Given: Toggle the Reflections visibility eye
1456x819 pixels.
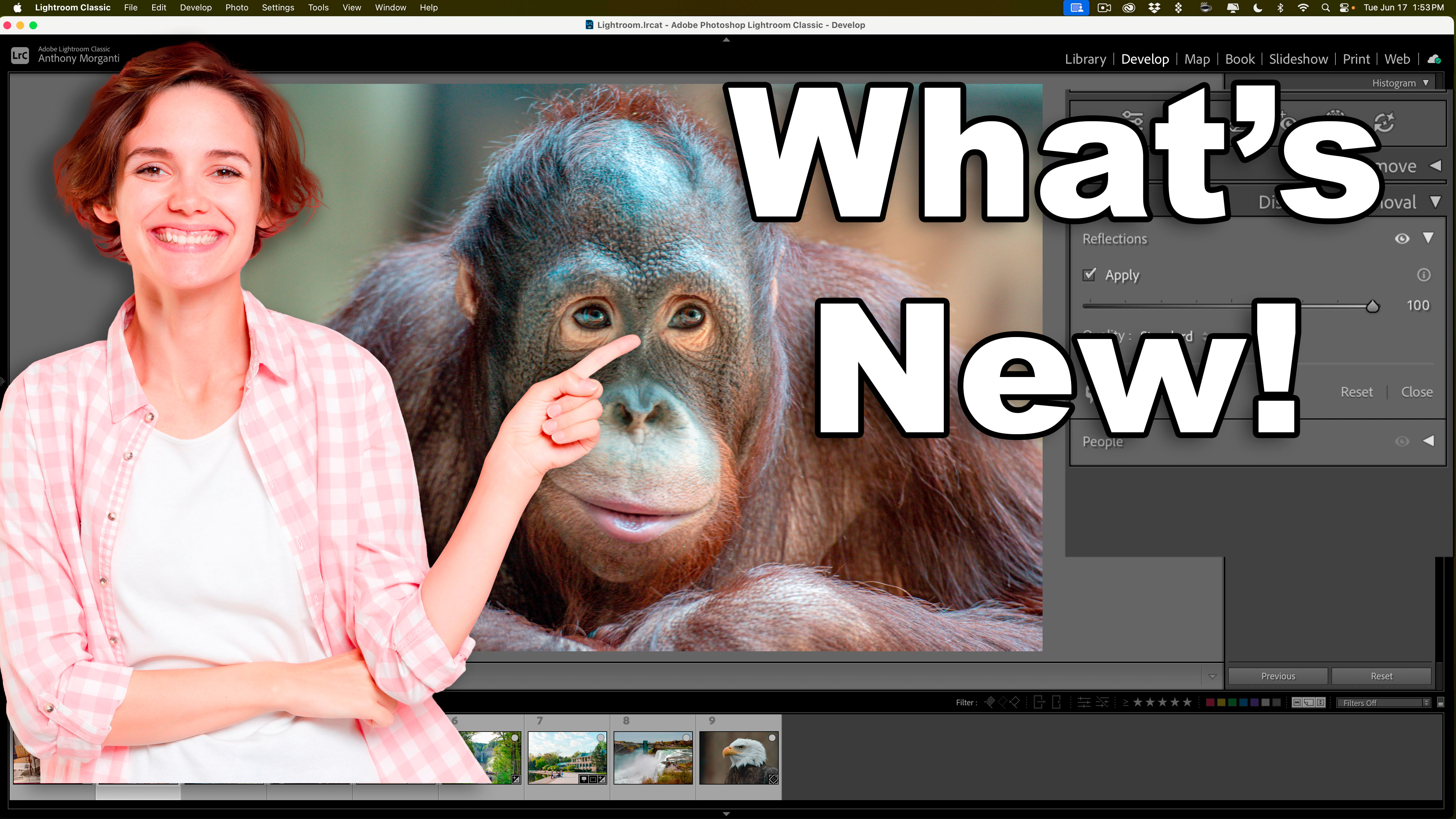Looking at the screenshot, I should (x=1402, y=239).
